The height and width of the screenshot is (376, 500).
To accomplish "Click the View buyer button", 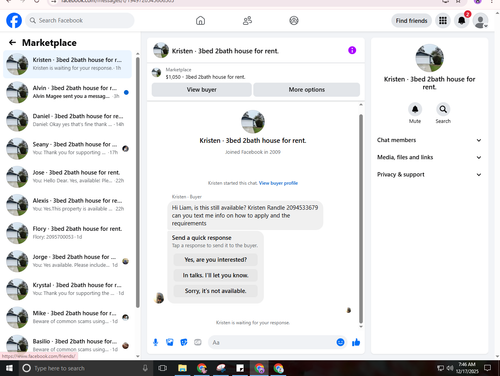I will 202,90.
